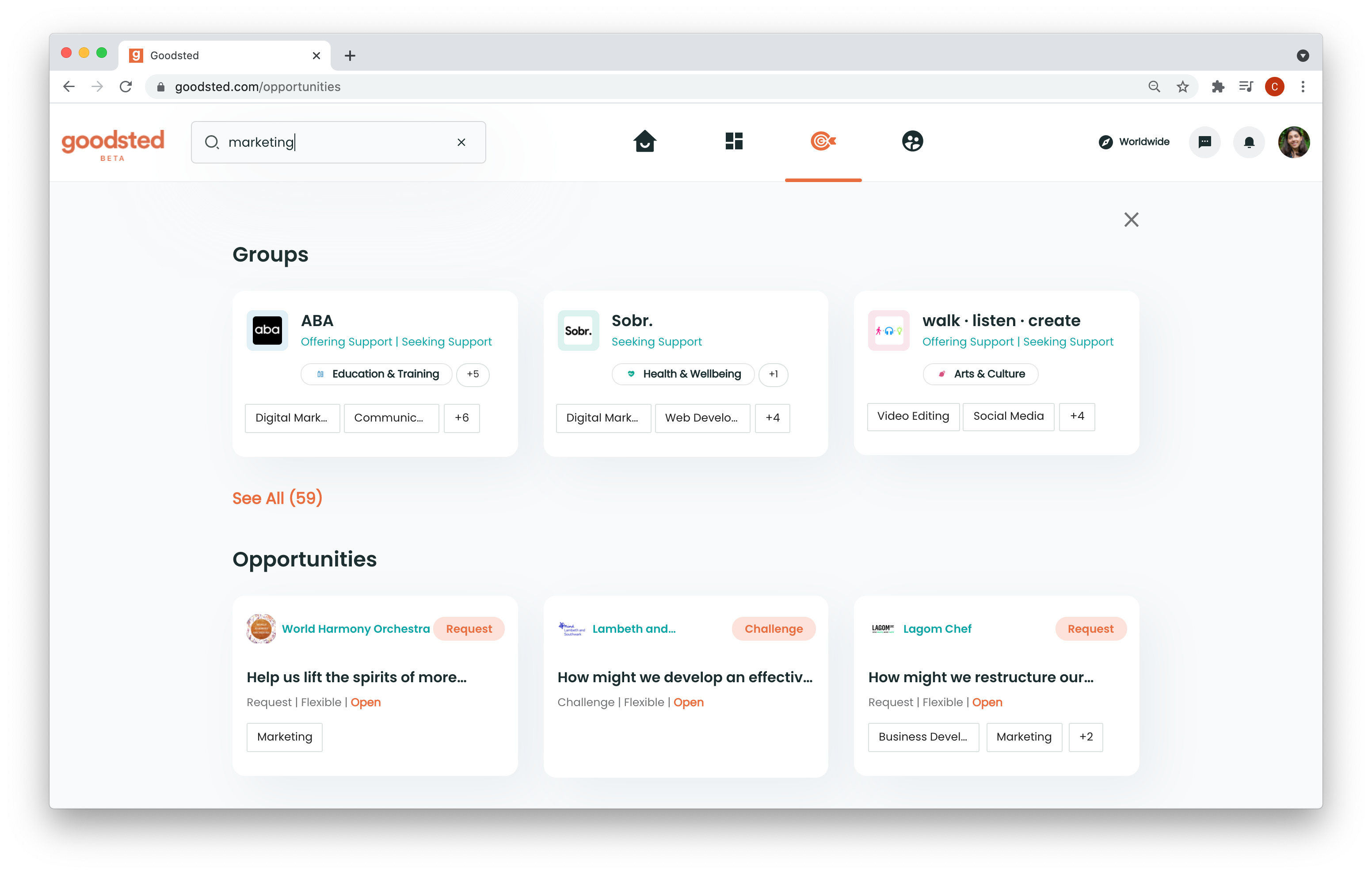Image resolution: width=1372 pixels, height=874 pixels.
Task: Click the Lambeth and Southwark logo
Action: (x=572, y=629)
